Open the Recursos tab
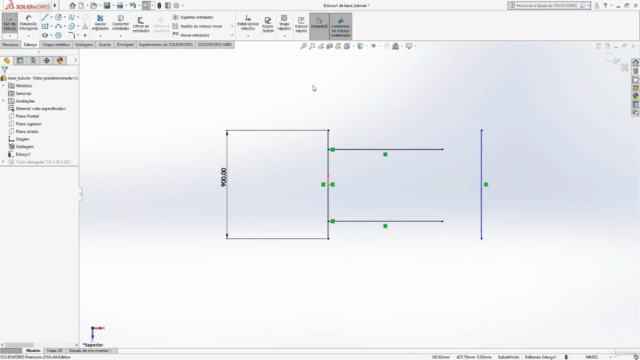The height and width of the screenshot is (360, 640). (10, 44)
